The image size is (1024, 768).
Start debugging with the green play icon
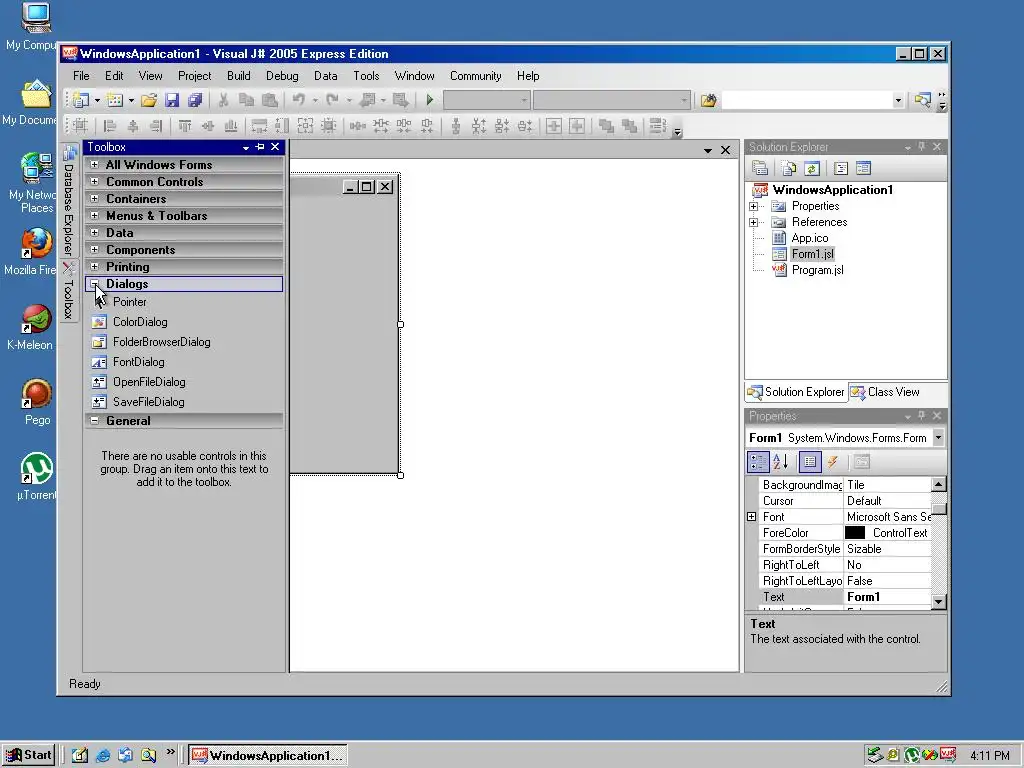[x=430, y=100]
